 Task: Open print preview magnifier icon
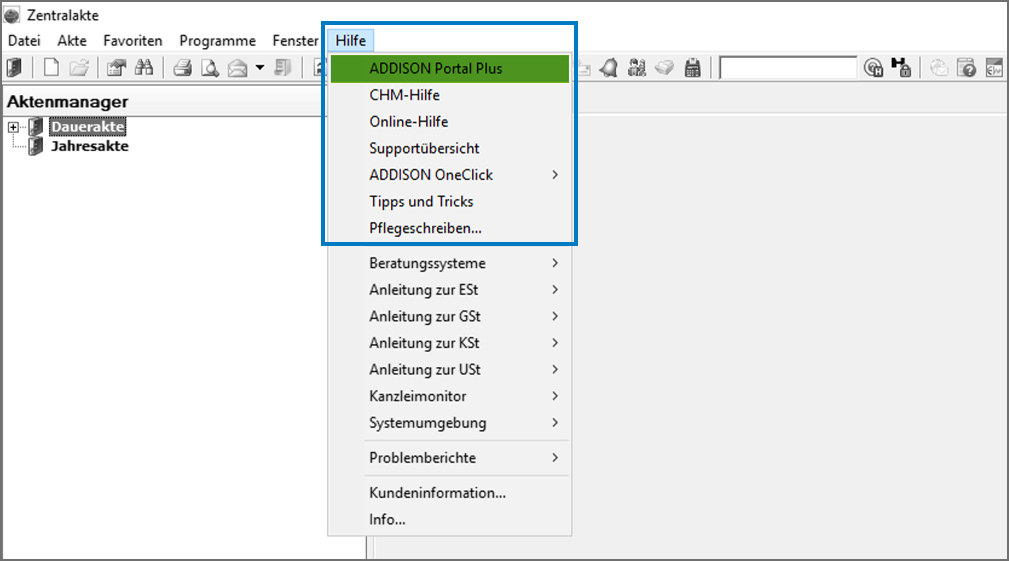(210, 68)
